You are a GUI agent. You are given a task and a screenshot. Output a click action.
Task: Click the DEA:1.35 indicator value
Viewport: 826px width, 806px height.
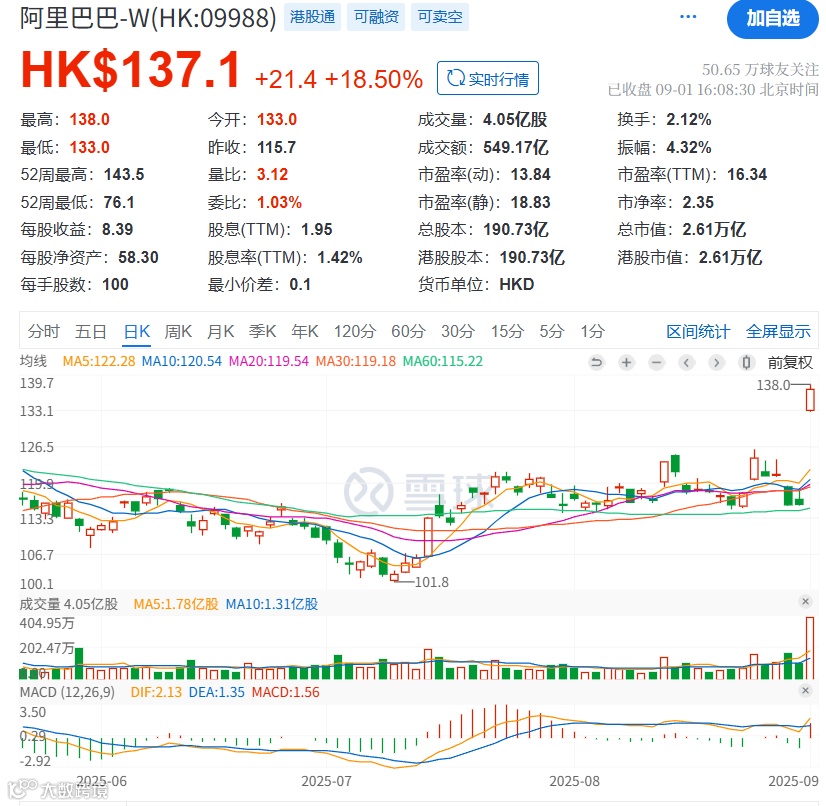(x=217, y=692)
